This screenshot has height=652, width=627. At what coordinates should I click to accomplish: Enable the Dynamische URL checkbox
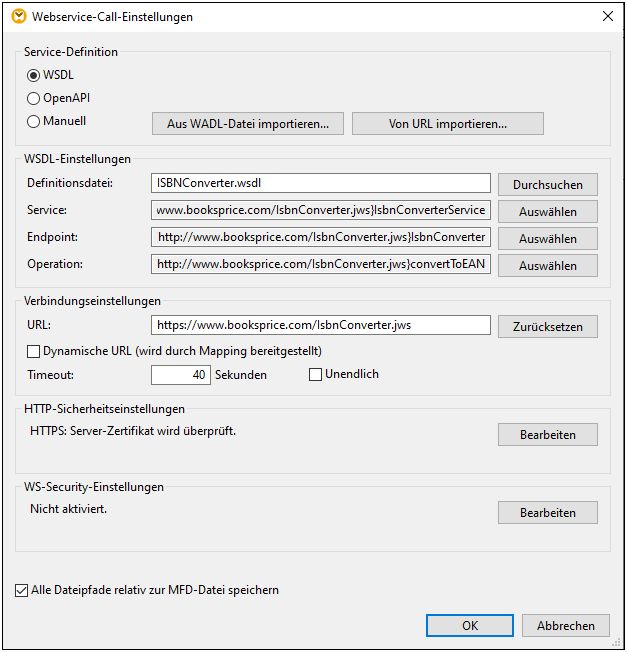[34, 351]
